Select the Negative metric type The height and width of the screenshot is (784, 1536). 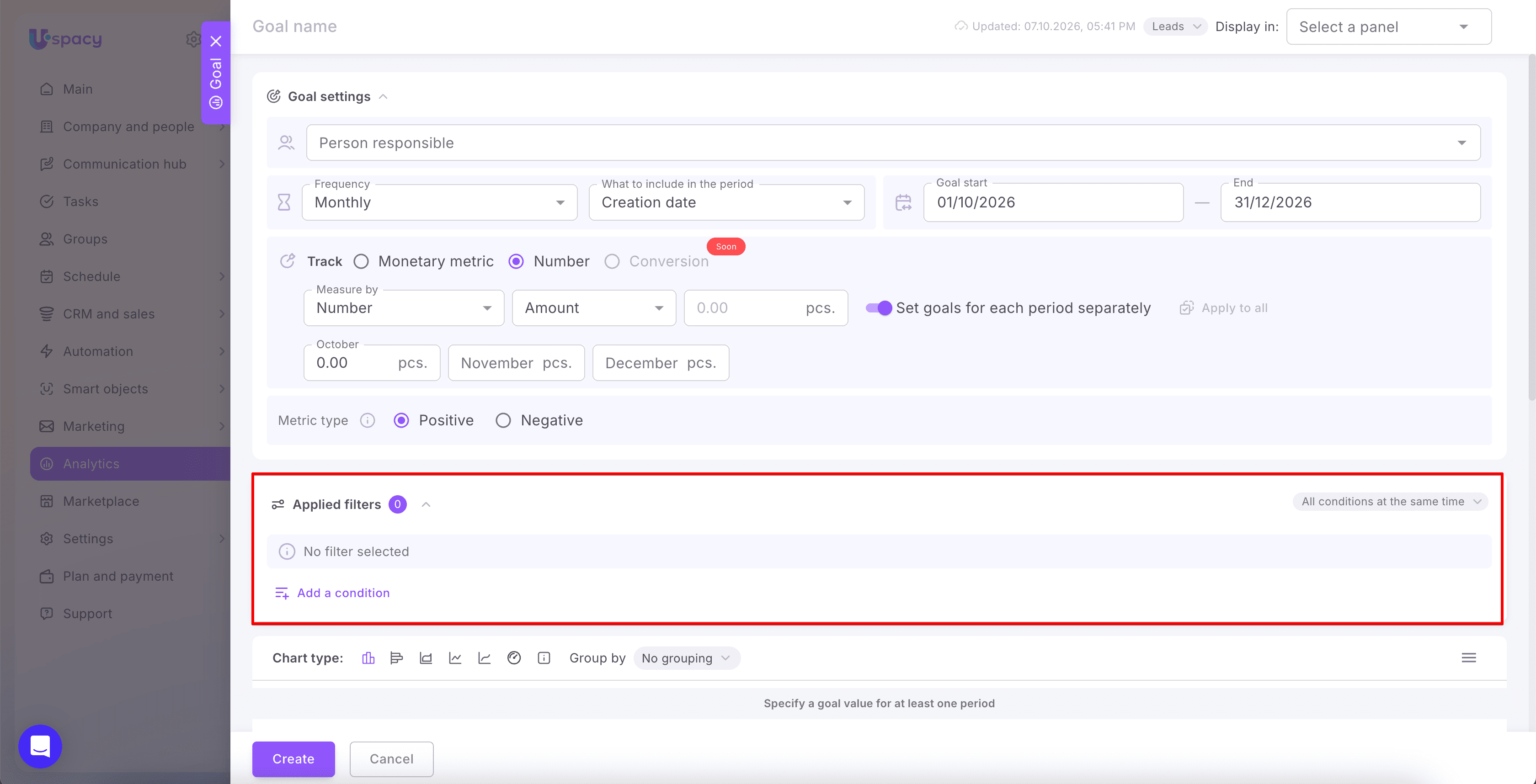pos(503,421)
